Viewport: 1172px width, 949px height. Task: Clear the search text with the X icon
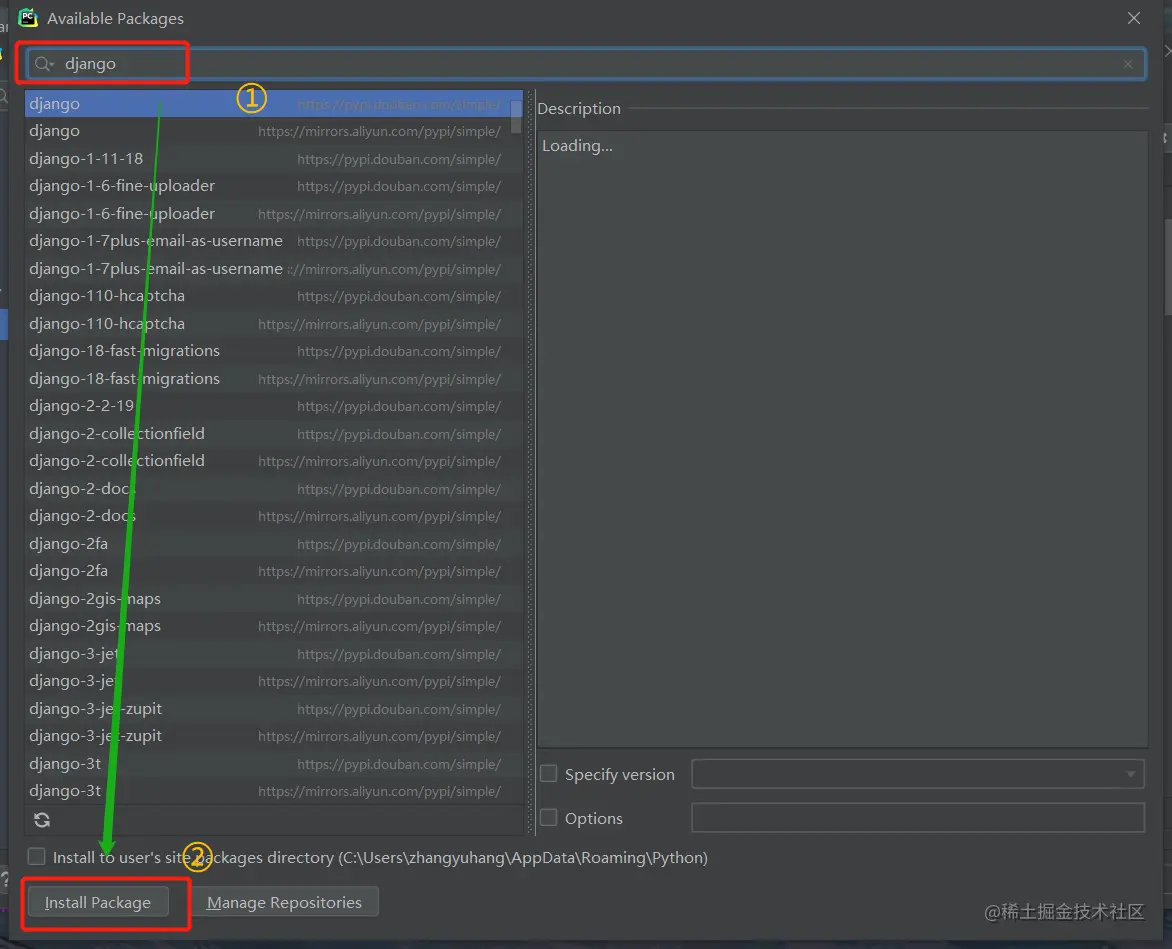(1128, 64)
